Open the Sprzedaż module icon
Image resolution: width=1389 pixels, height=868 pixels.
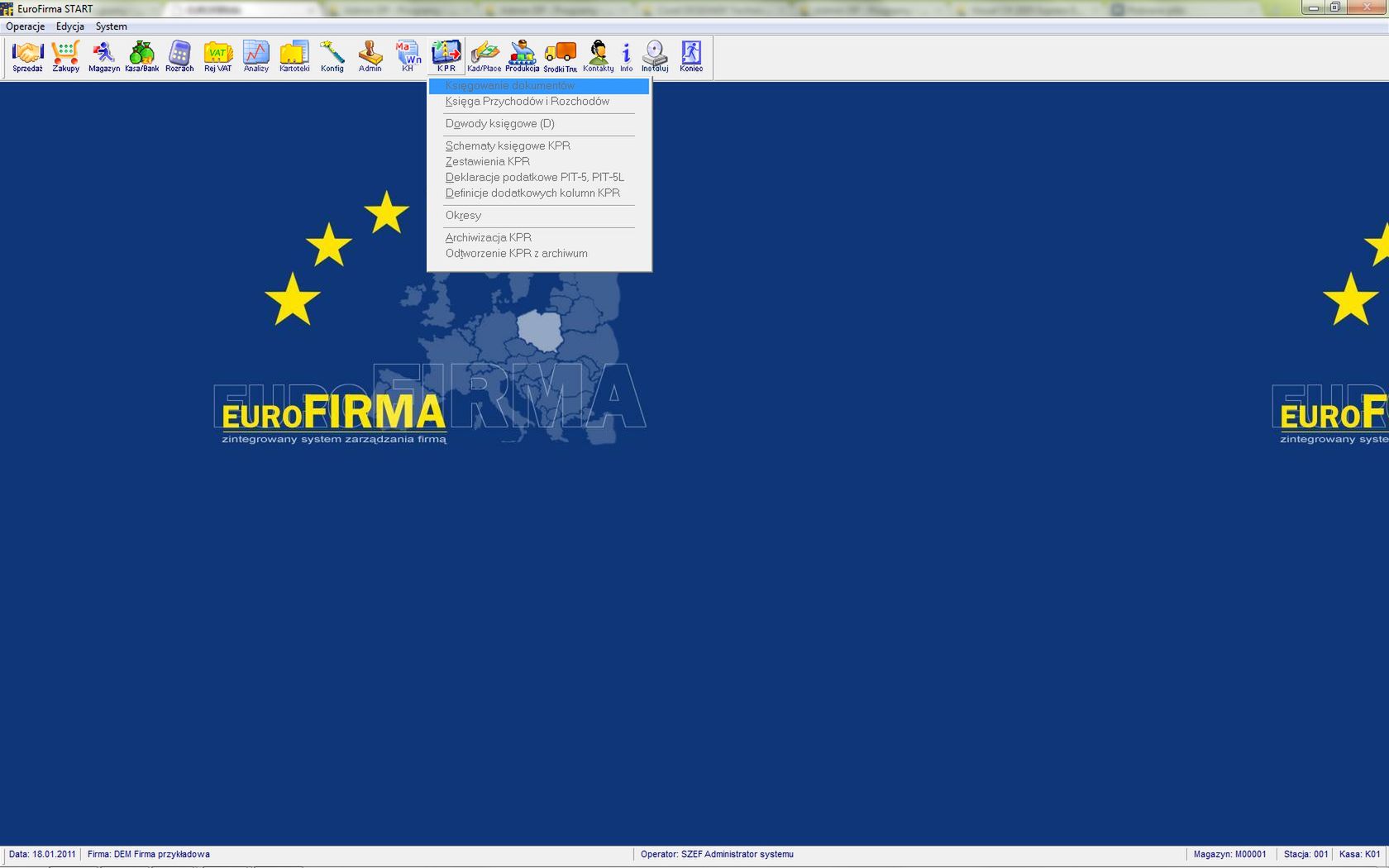click(x=27, y=56)
